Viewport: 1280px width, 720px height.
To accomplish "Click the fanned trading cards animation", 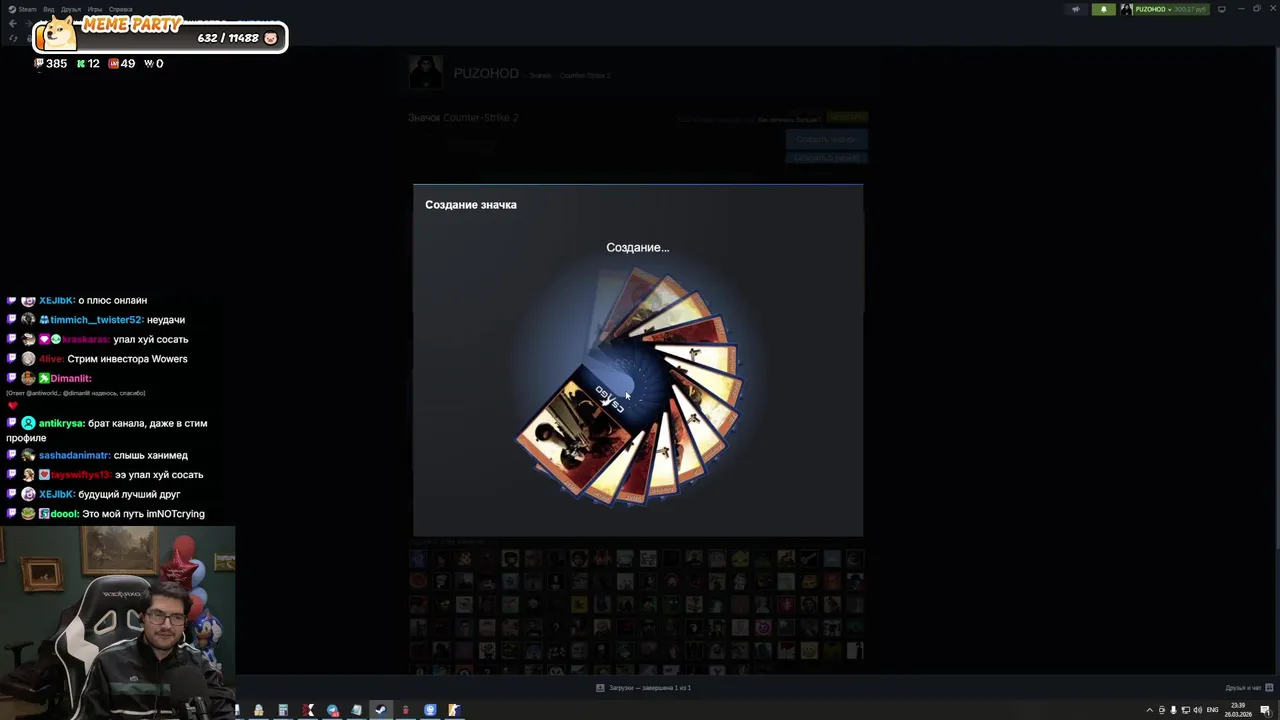I will (x=630, y=385).
